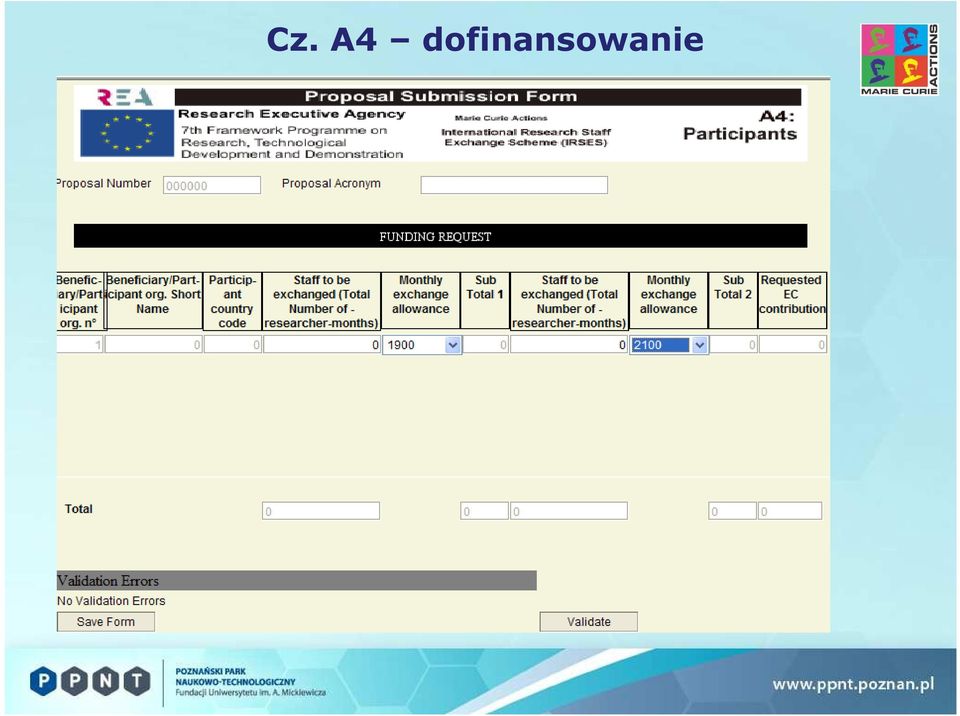Click the European Union flag icon

tap(127, 133)
